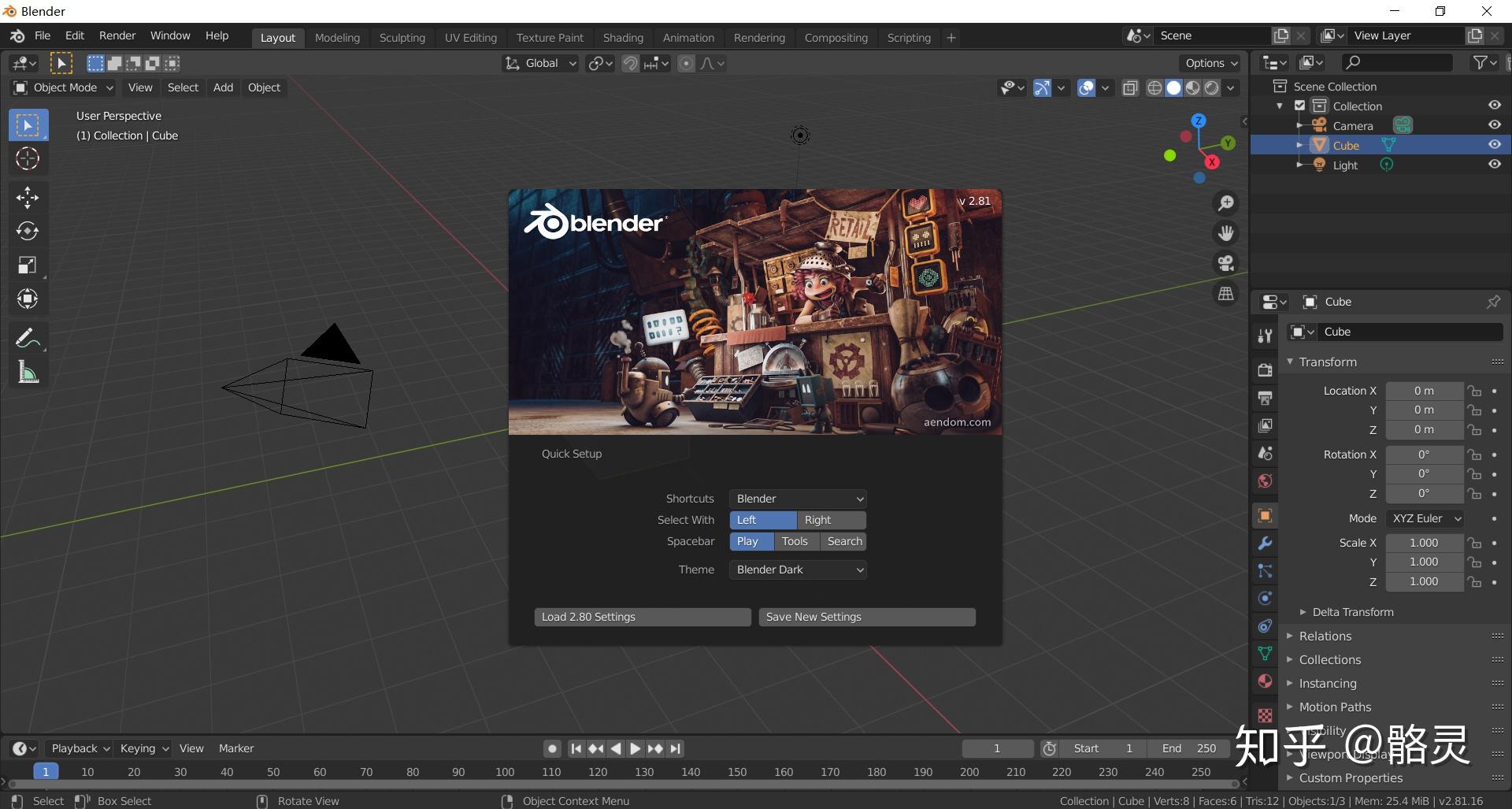Select the Annotate pencil tool
This screenshot has height=809, width=1512.
click(x=28, y=338)
